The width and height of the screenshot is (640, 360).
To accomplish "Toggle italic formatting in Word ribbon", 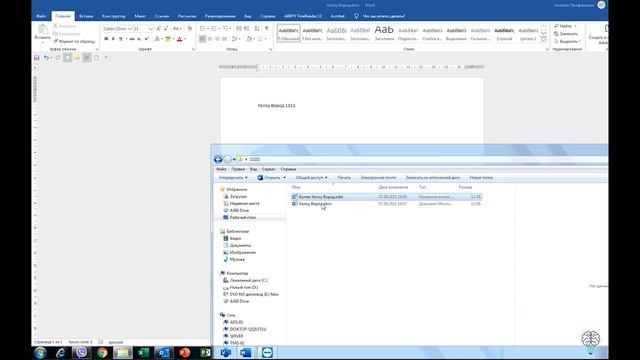I will point(113,39).
